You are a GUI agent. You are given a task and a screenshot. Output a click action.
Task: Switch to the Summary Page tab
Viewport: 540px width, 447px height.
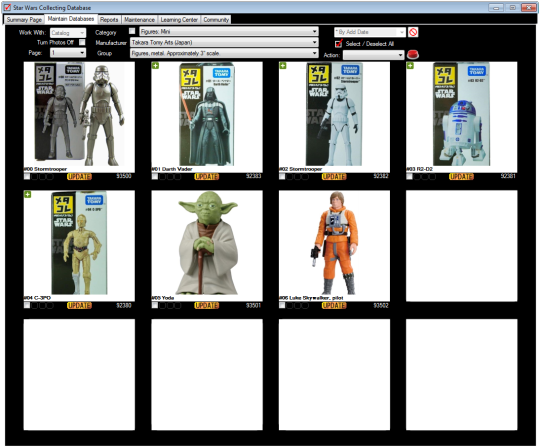pyautogui.click(x=24, y=20)
